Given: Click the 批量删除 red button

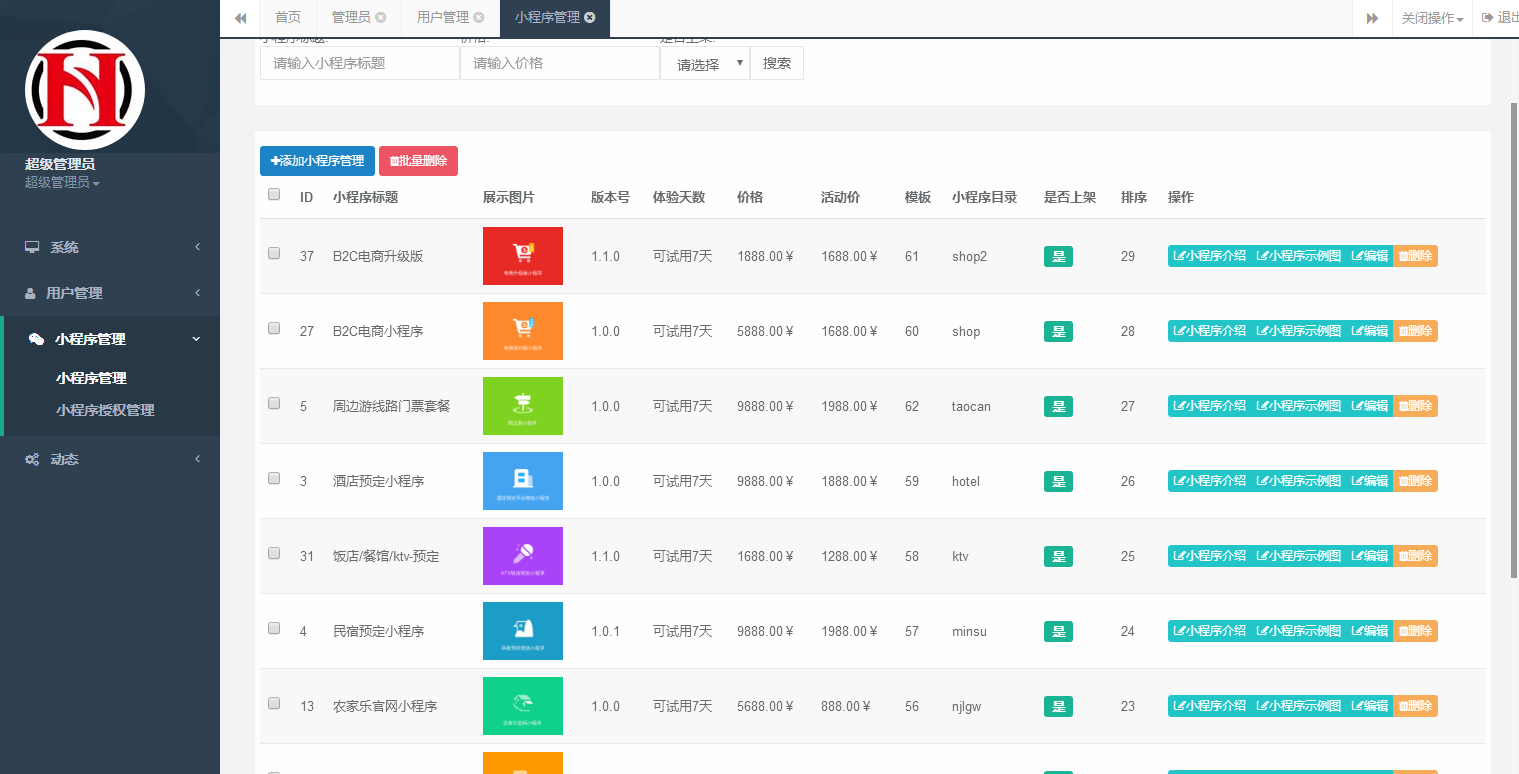Looking at the screenshot, I should [x=418, y=160].
